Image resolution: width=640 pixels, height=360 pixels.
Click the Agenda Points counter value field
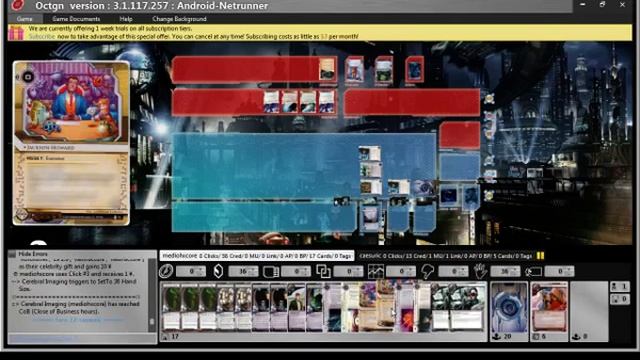pos(401,271)
